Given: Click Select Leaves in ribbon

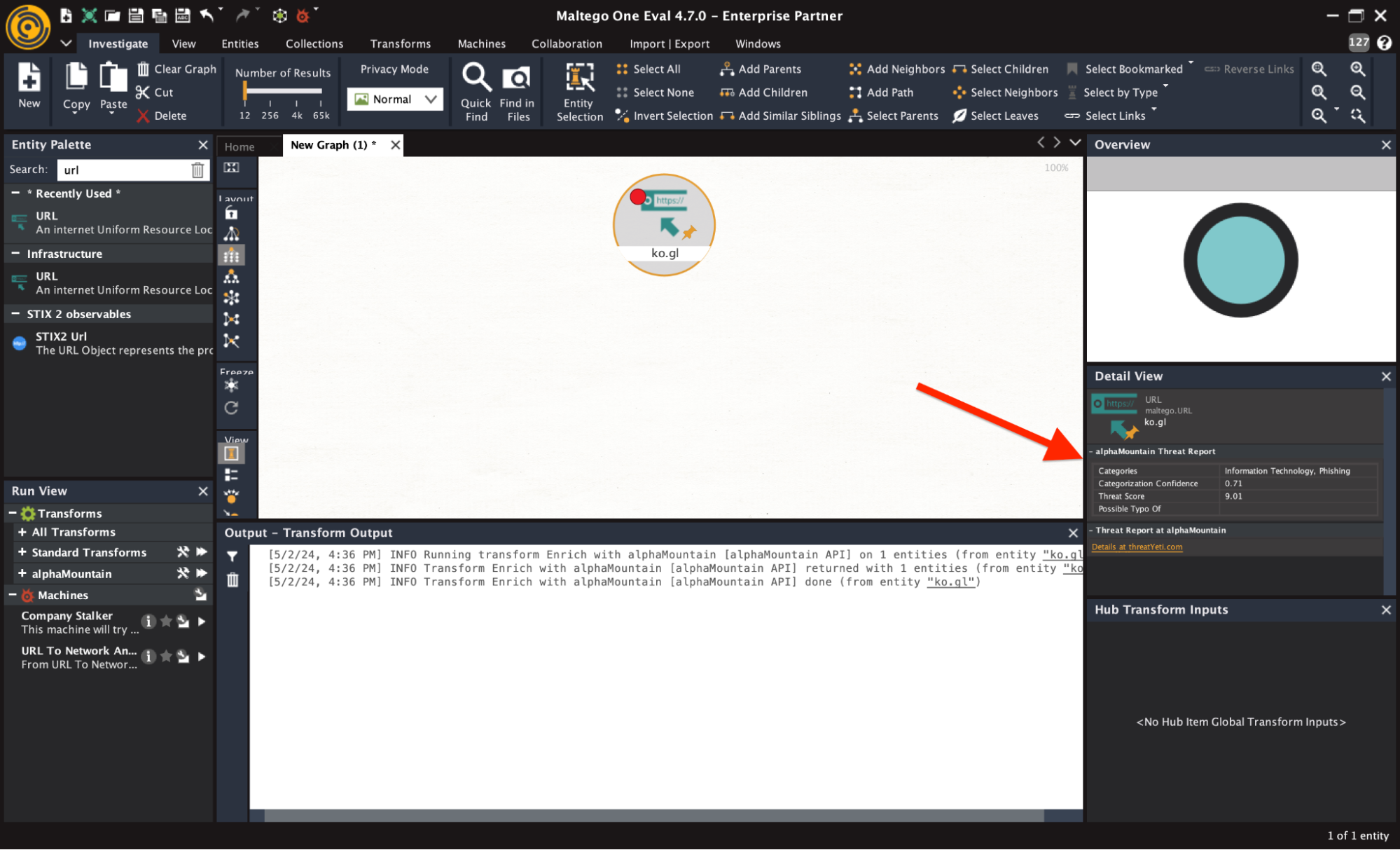Looking at the screenshot, I should 995,116.
